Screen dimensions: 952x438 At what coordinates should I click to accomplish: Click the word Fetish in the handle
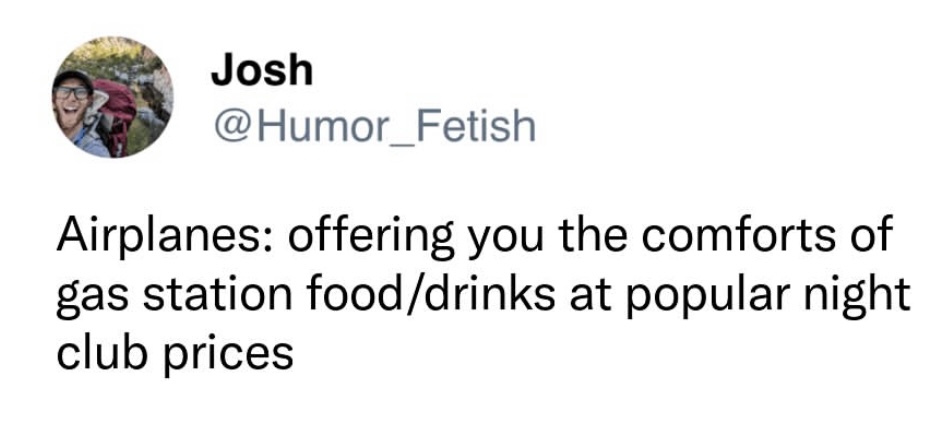click(472, 127)
